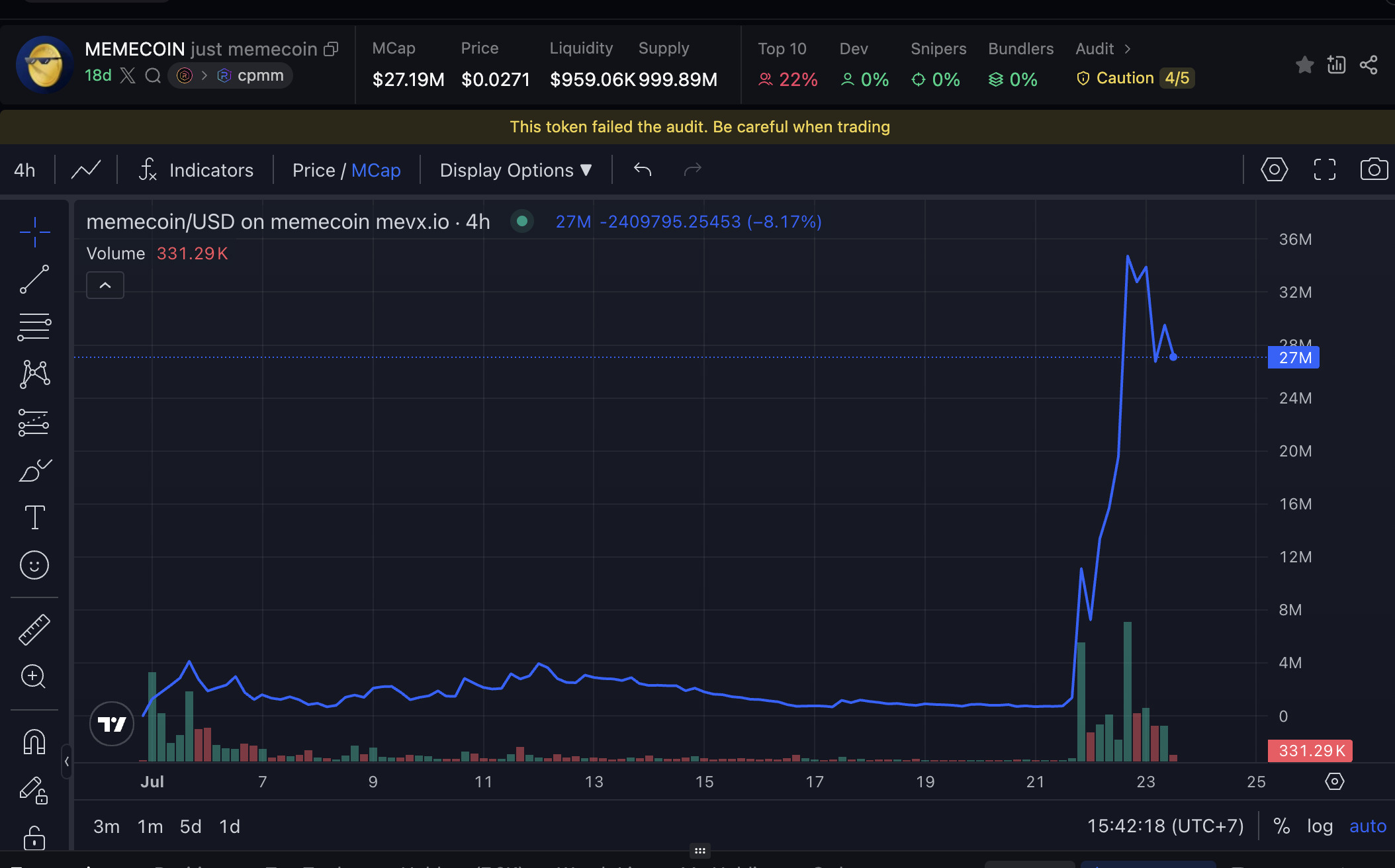The height and width of the screenshot is (868, 1395).
Task: Switch chart to MCap view
Action: coord(376,170)
